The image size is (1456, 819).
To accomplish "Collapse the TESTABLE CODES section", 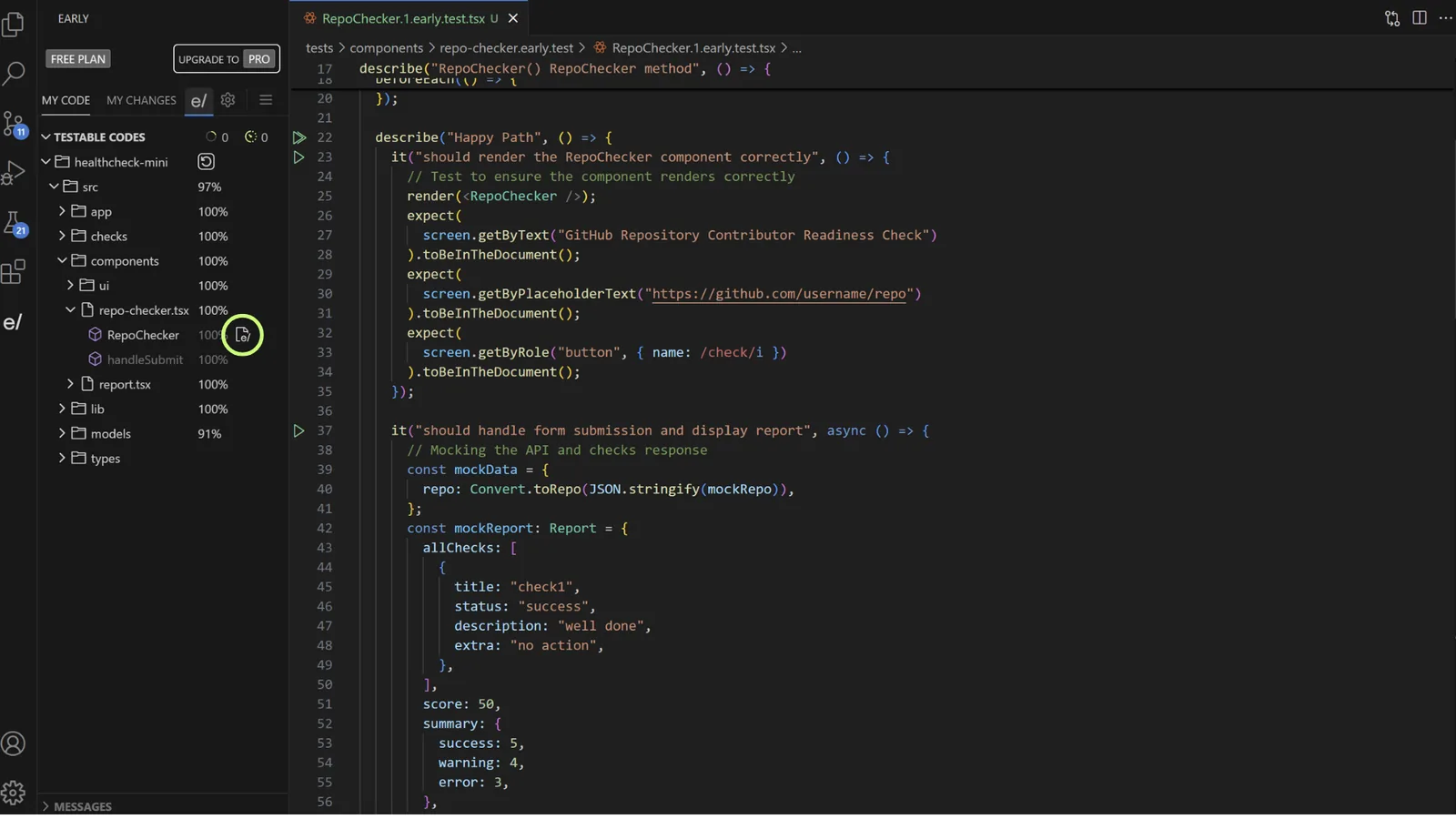I will coord(45,137).
